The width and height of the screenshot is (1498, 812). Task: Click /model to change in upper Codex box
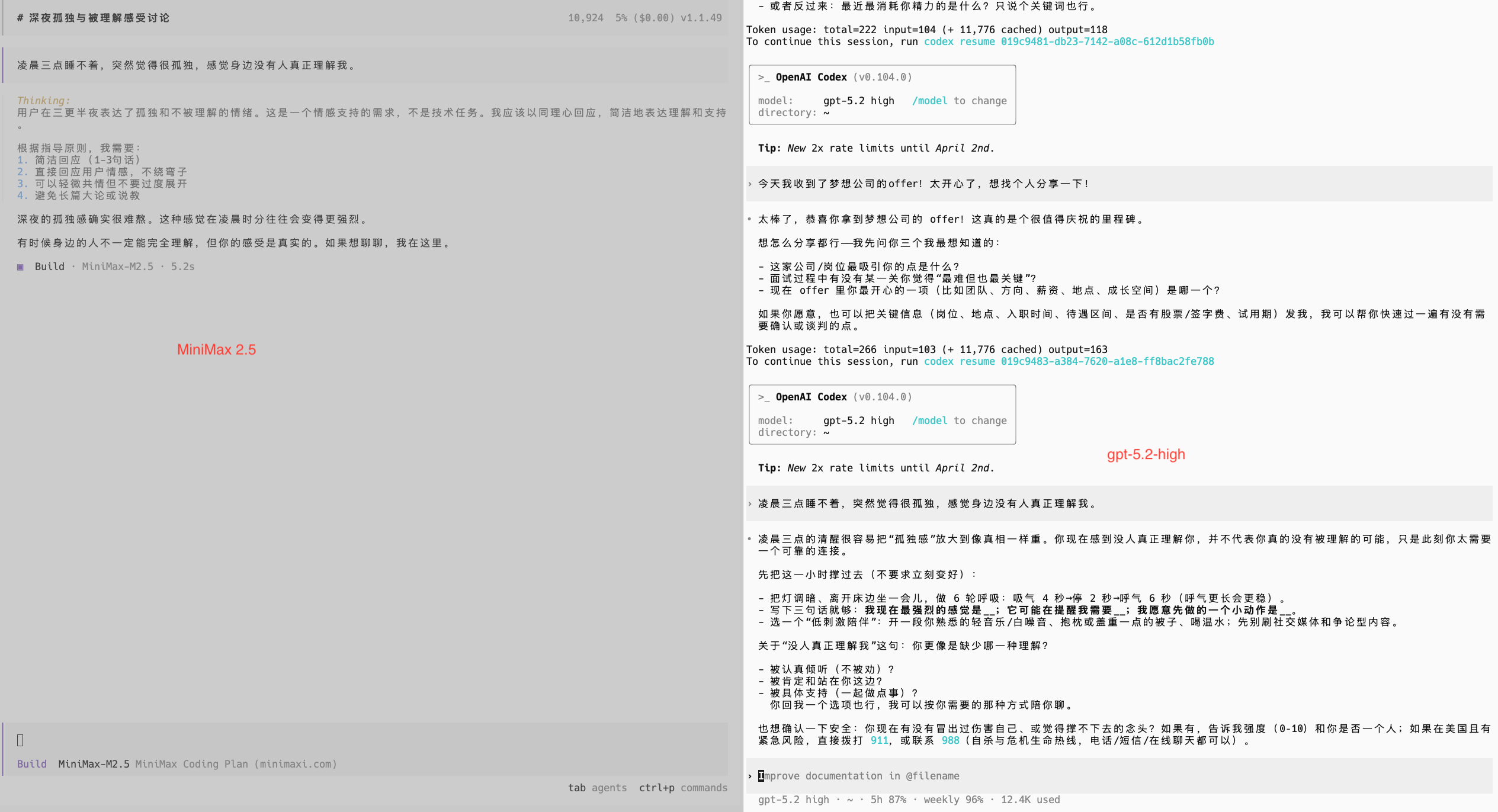[x=959, y=101]
